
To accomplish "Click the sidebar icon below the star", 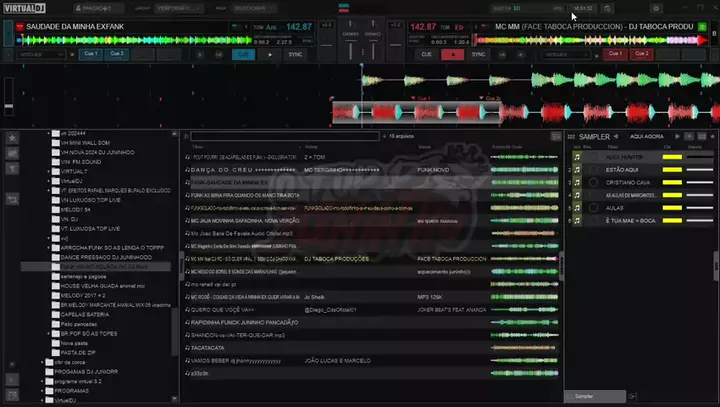I will [12, 153].
